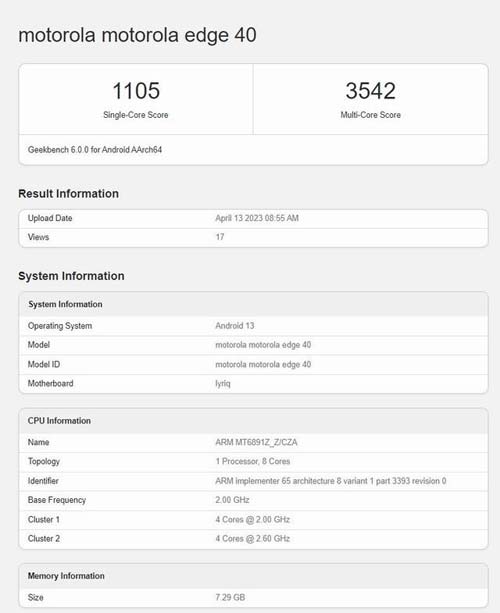Viewport: 500px width, 613px height.
Task: Click the Geekbench 6.0.0 for Android AArch64 text
Action: 95,150
